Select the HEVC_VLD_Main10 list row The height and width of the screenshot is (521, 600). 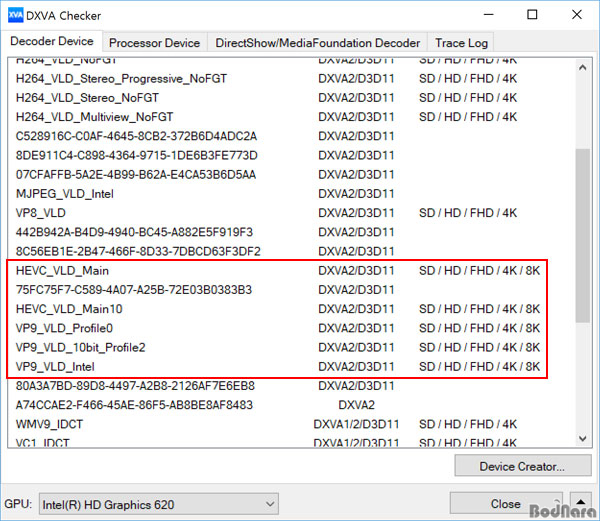[x=69, y=309]
